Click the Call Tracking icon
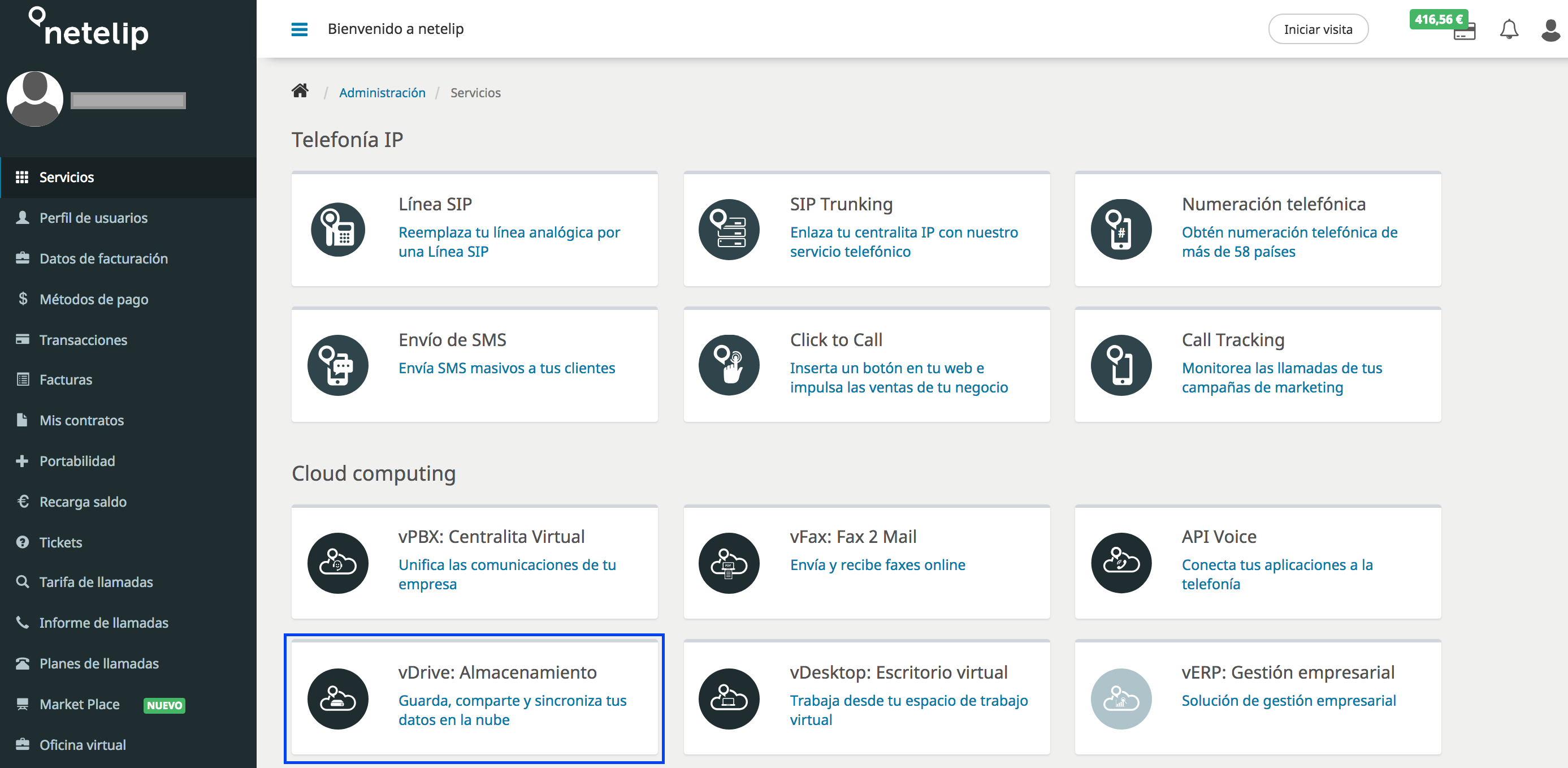The width and height of the screenshot is (1568, 768). tap(1121, 365)
